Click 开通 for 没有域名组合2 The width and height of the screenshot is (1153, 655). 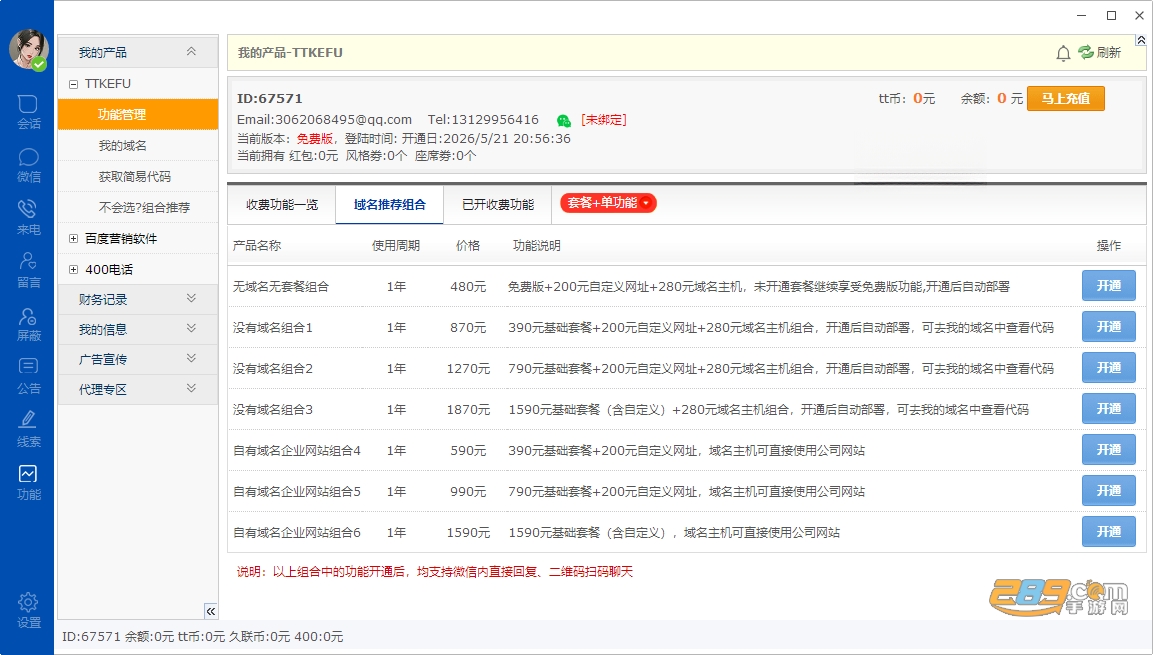click(1108, 368)
